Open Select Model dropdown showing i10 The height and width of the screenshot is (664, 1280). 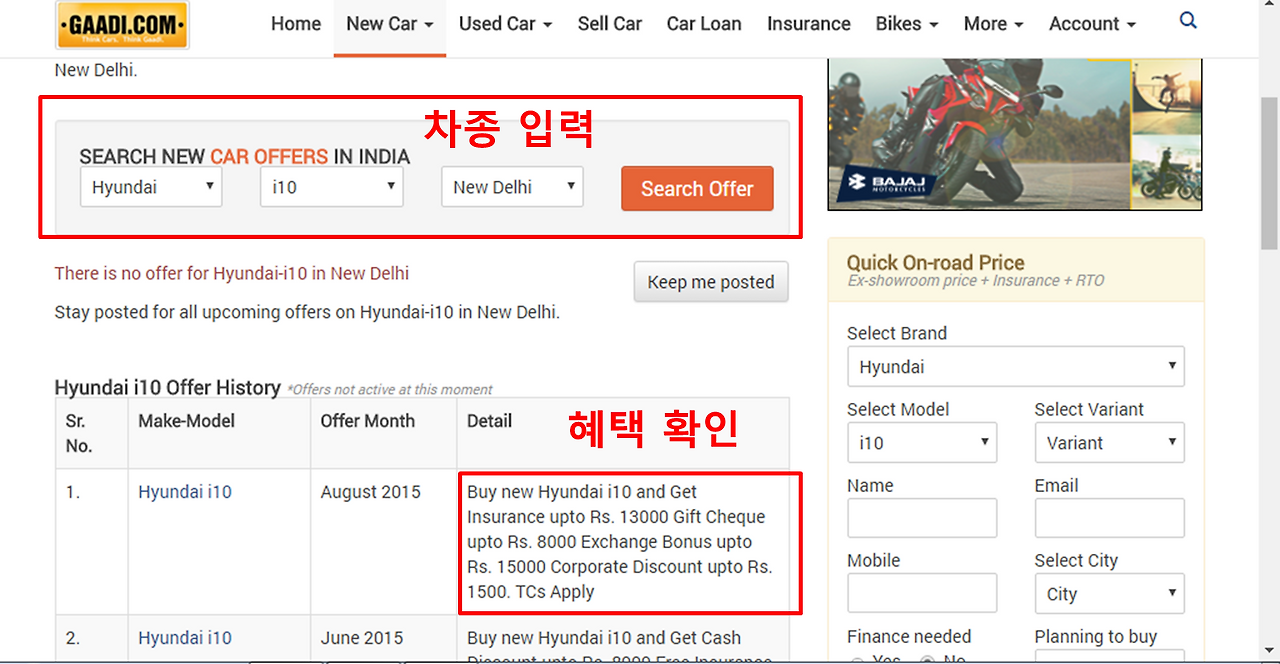coord(922,443)
